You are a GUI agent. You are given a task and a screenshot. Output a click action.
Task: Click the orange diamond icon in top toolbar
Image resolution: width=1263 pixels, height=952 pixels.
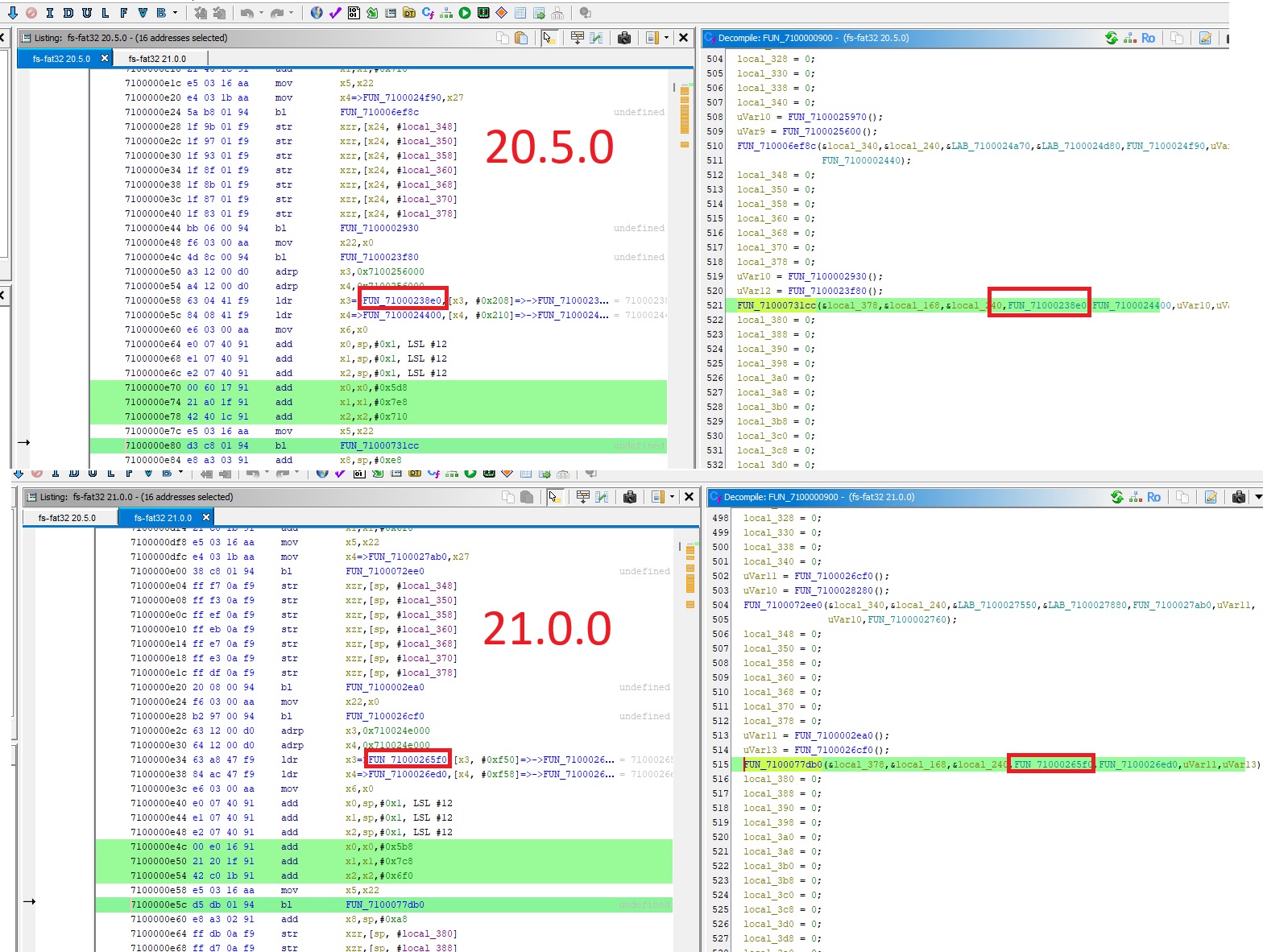502,13
